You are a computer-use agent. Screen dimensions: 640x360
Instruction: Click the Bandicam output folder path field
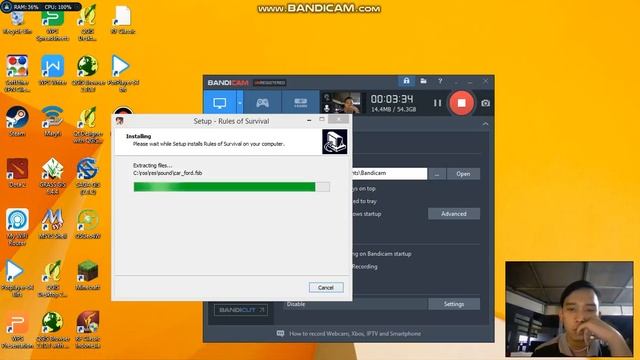[x=389, y=173]
